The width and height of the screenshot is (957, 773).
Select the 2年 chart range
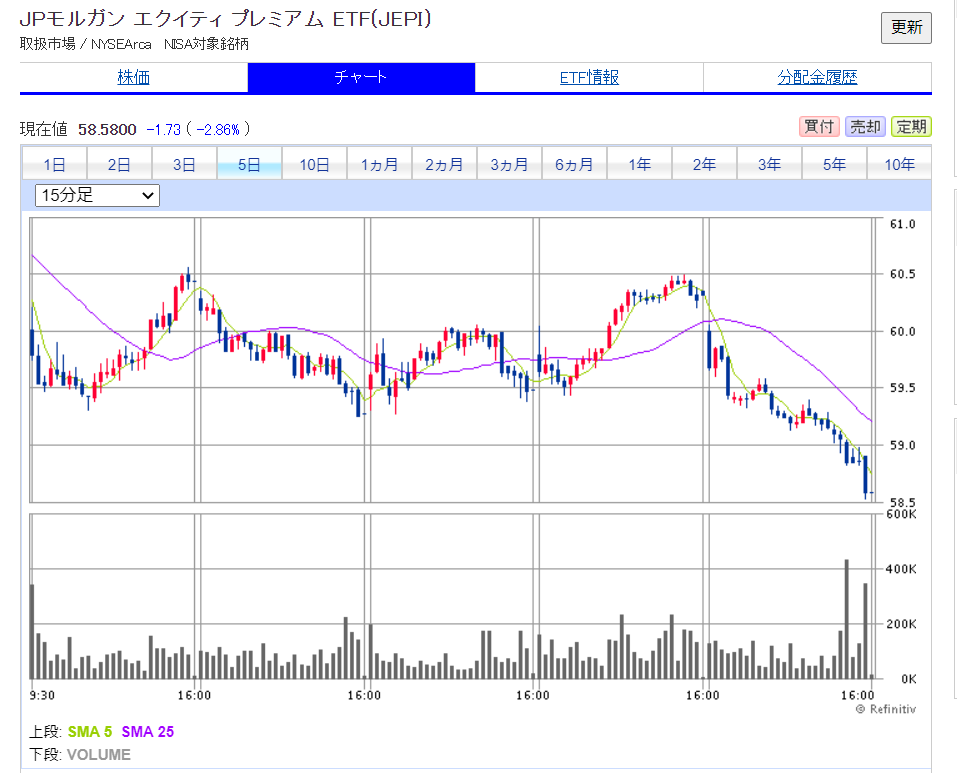704,164
